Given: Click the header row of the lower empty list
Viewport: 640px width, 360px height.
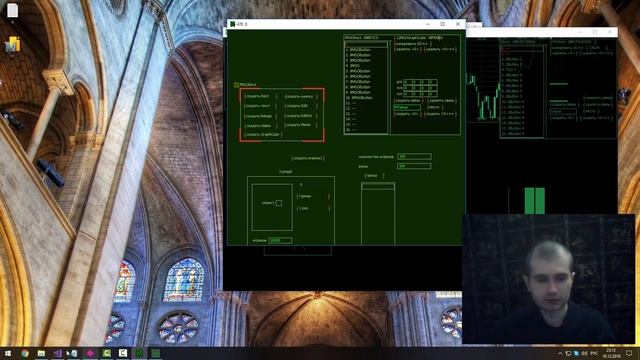Looking at the screenshot, I should pyautogui.click(x=378, y=186).
